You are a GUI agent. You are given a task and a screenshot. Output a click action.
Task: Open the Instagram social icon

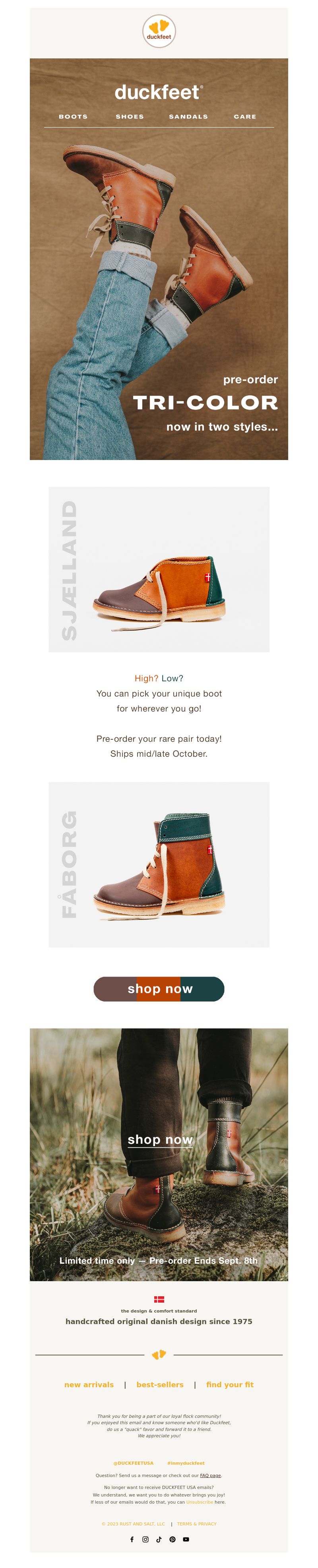[x=145, y=1539]
